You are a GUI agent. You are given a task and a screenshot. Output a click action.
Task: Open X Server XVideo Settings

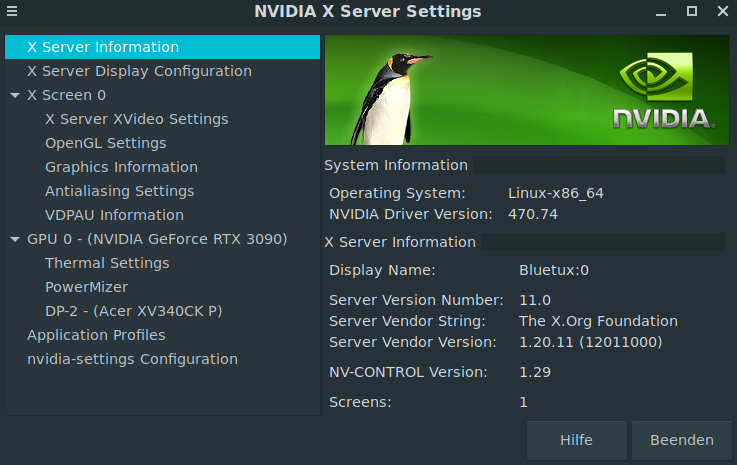[136, 119]
